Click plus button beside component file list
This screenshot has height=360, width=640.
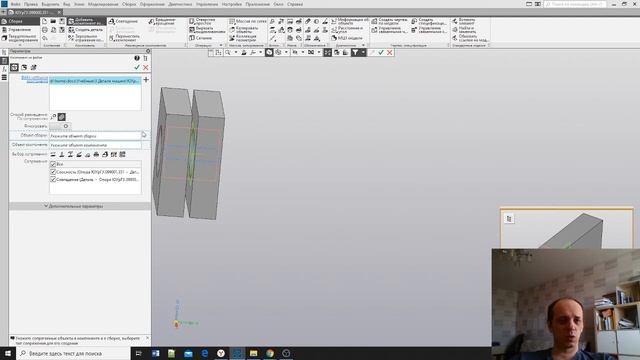146,80
